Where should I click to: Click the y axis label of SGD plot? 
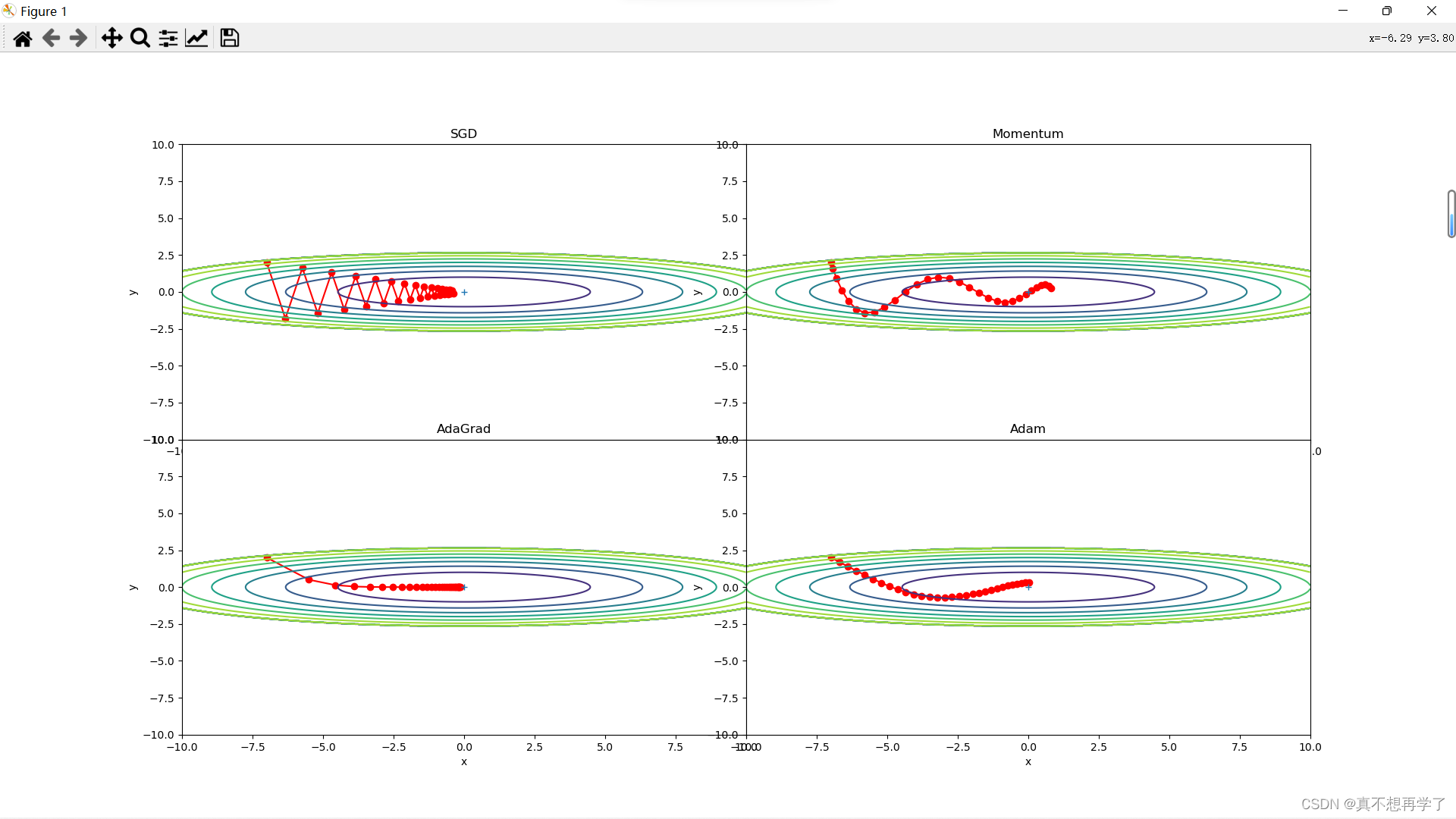click(x=133, y=292)
